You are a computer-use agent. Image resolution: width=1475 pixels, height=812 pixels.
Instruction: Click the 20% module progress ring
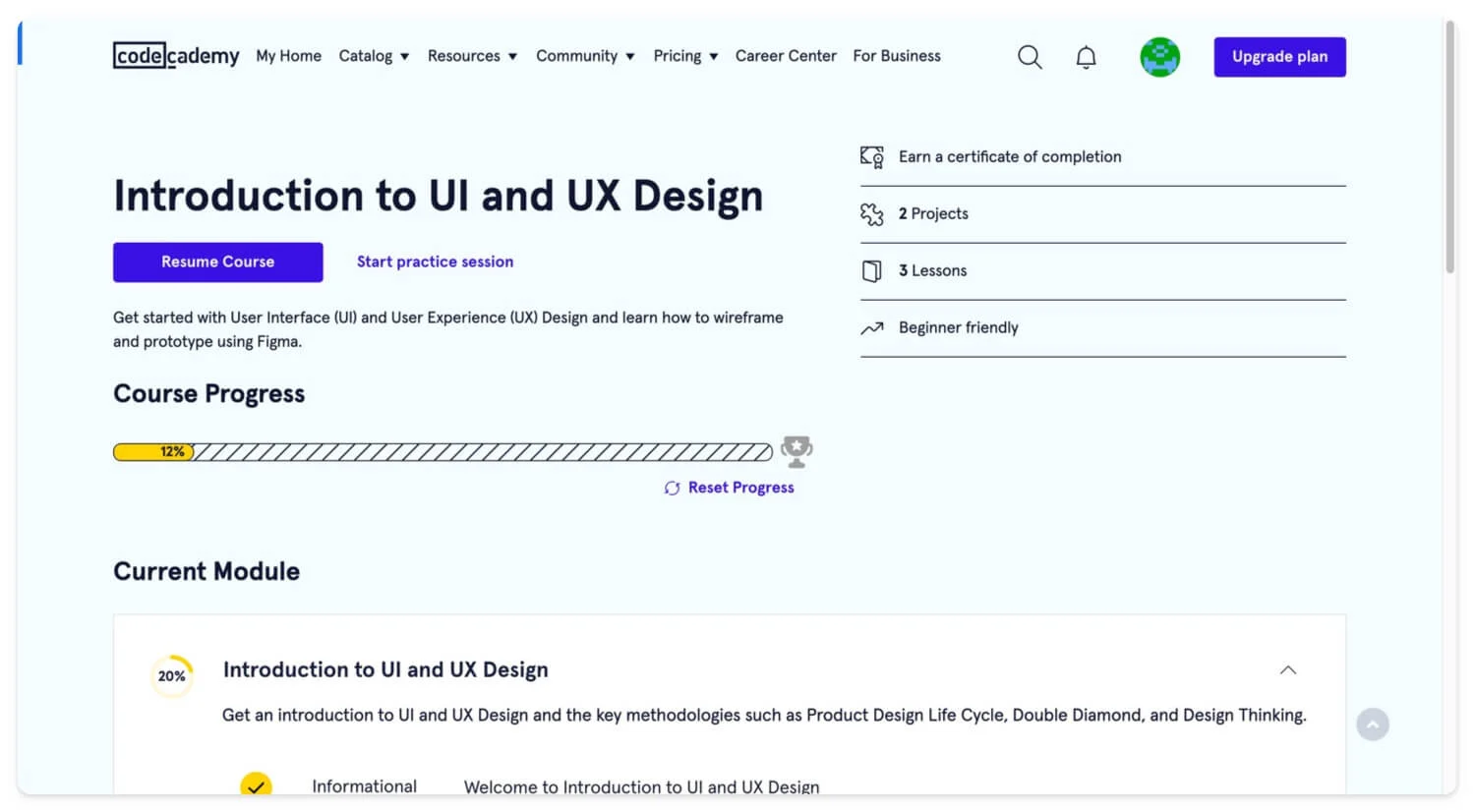click(172, 676)
